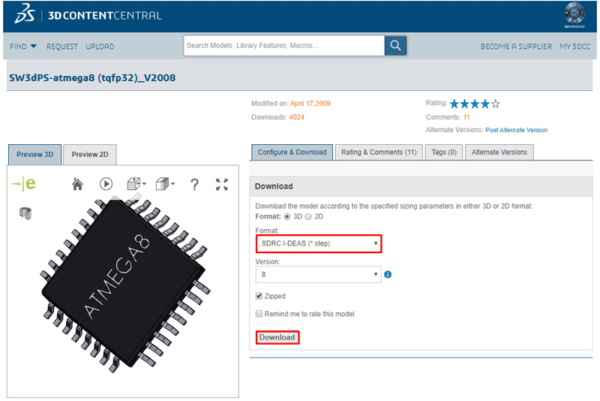This screenshot has width=600, height=401.
Task: Click the Version info icon
Action: click(388, 274)
